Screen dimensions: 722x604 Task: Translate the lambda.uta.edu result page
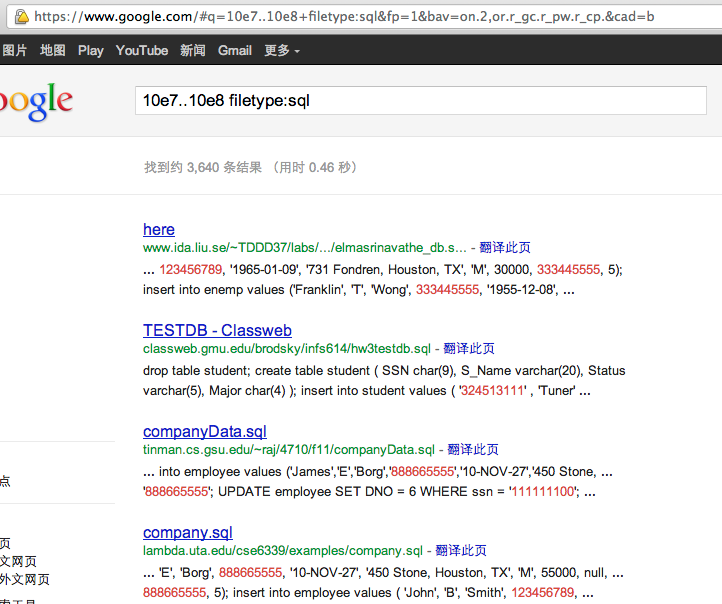pyautogui.click(x=460, y=551)
